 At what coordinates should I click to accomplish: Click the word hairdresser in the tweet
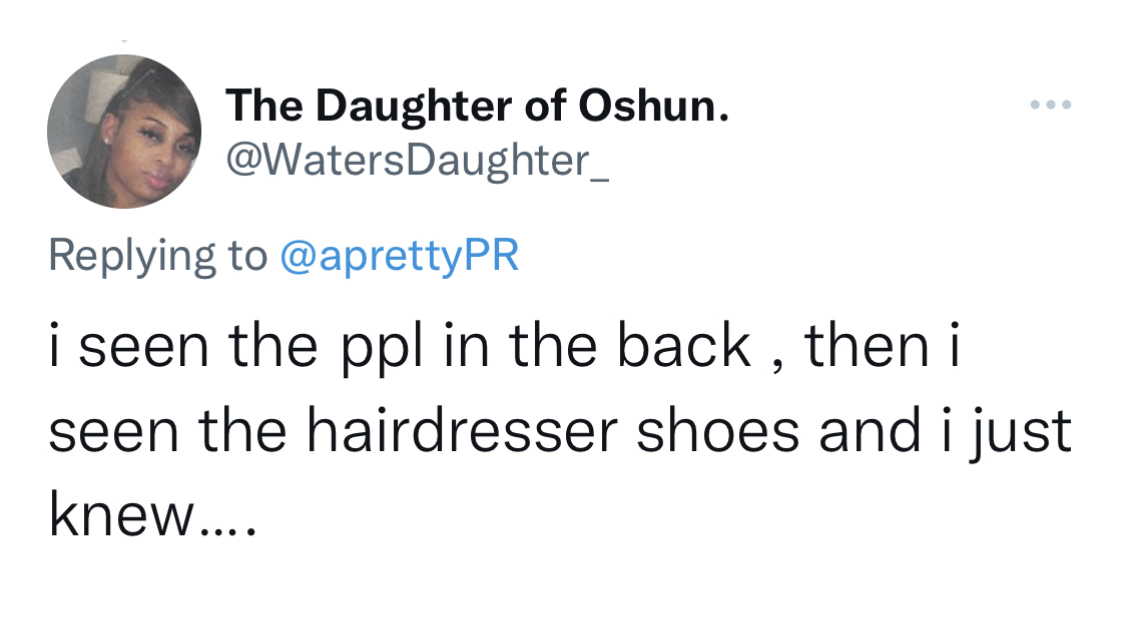click(462, 431)
